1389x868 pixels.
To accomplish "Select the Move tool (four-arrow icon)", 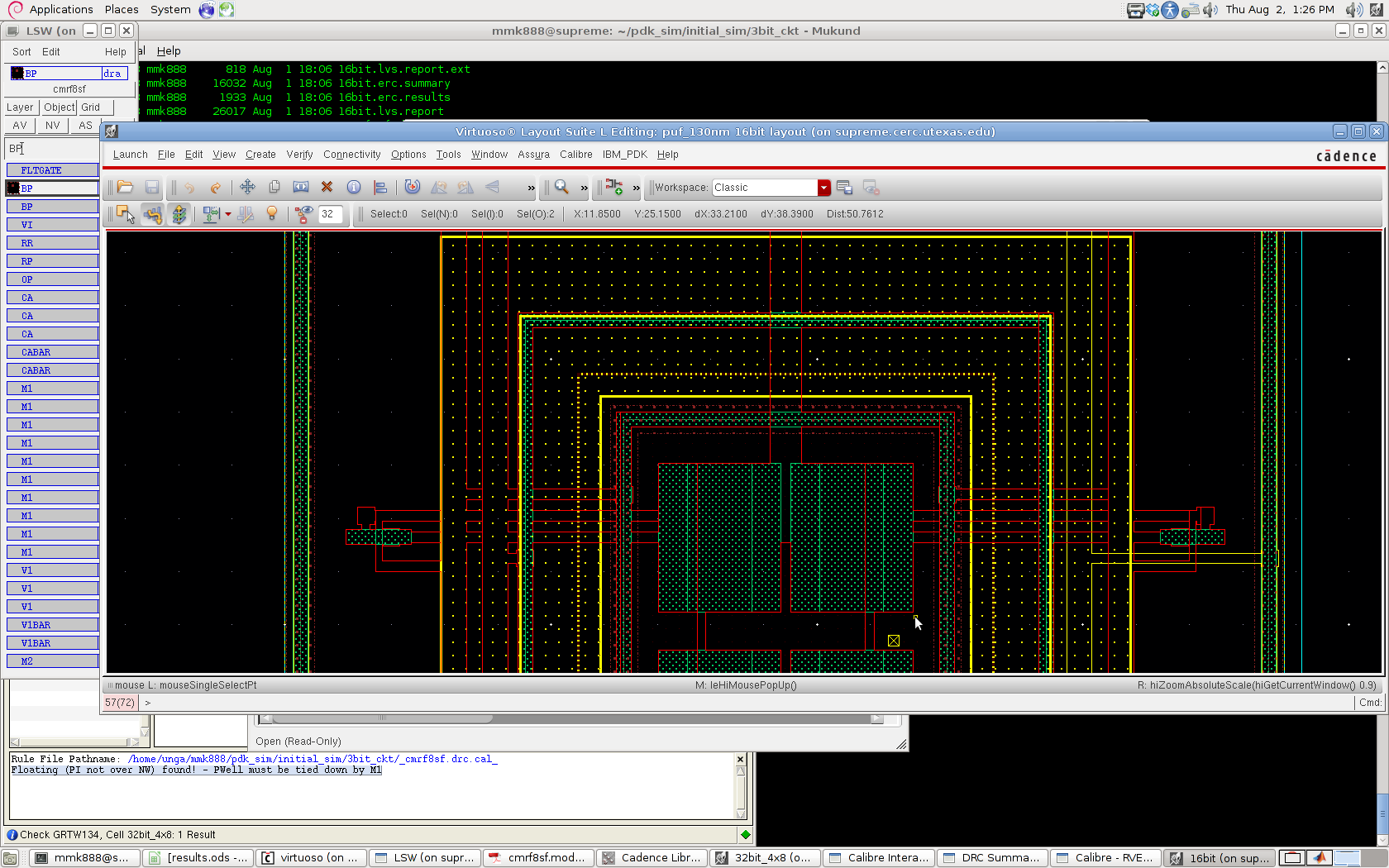I will click(x=247, y=188).
